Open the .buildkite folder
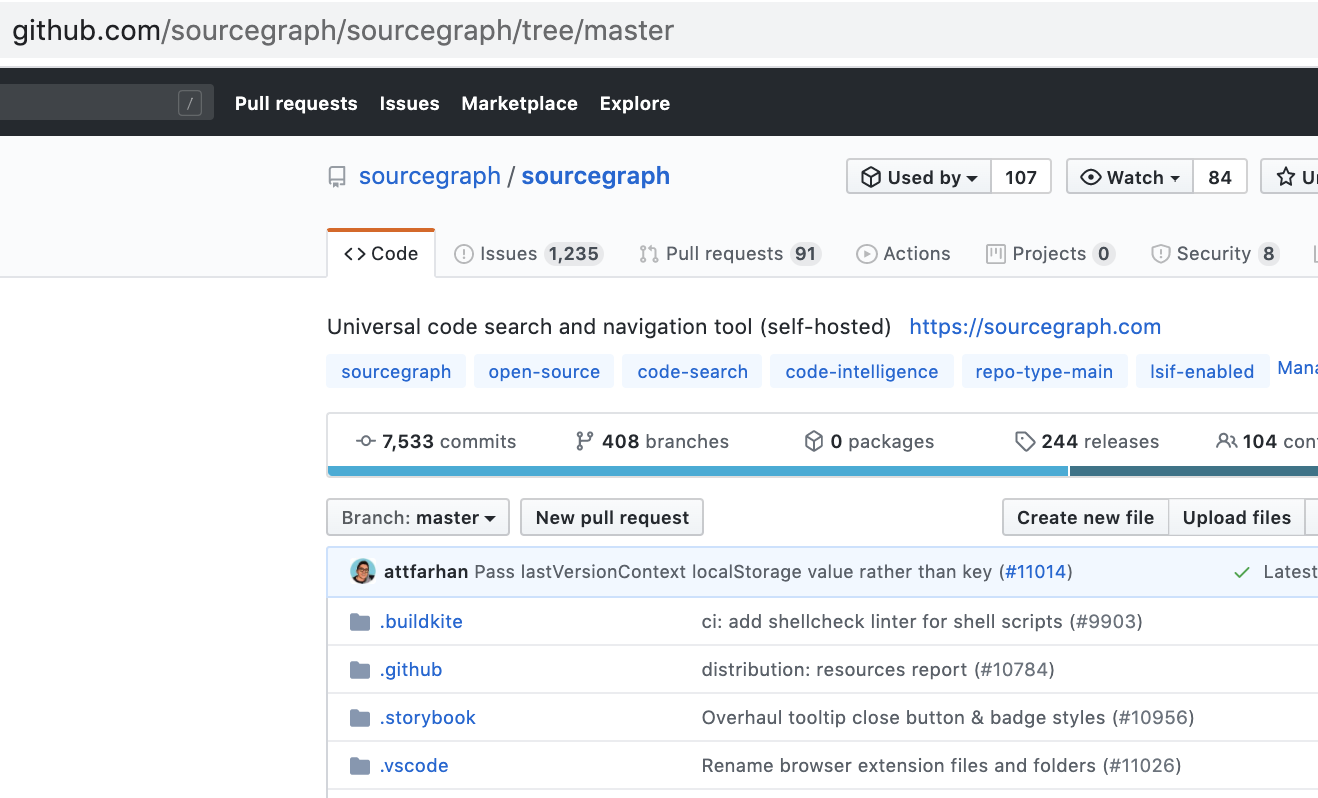 pos(421,622)
